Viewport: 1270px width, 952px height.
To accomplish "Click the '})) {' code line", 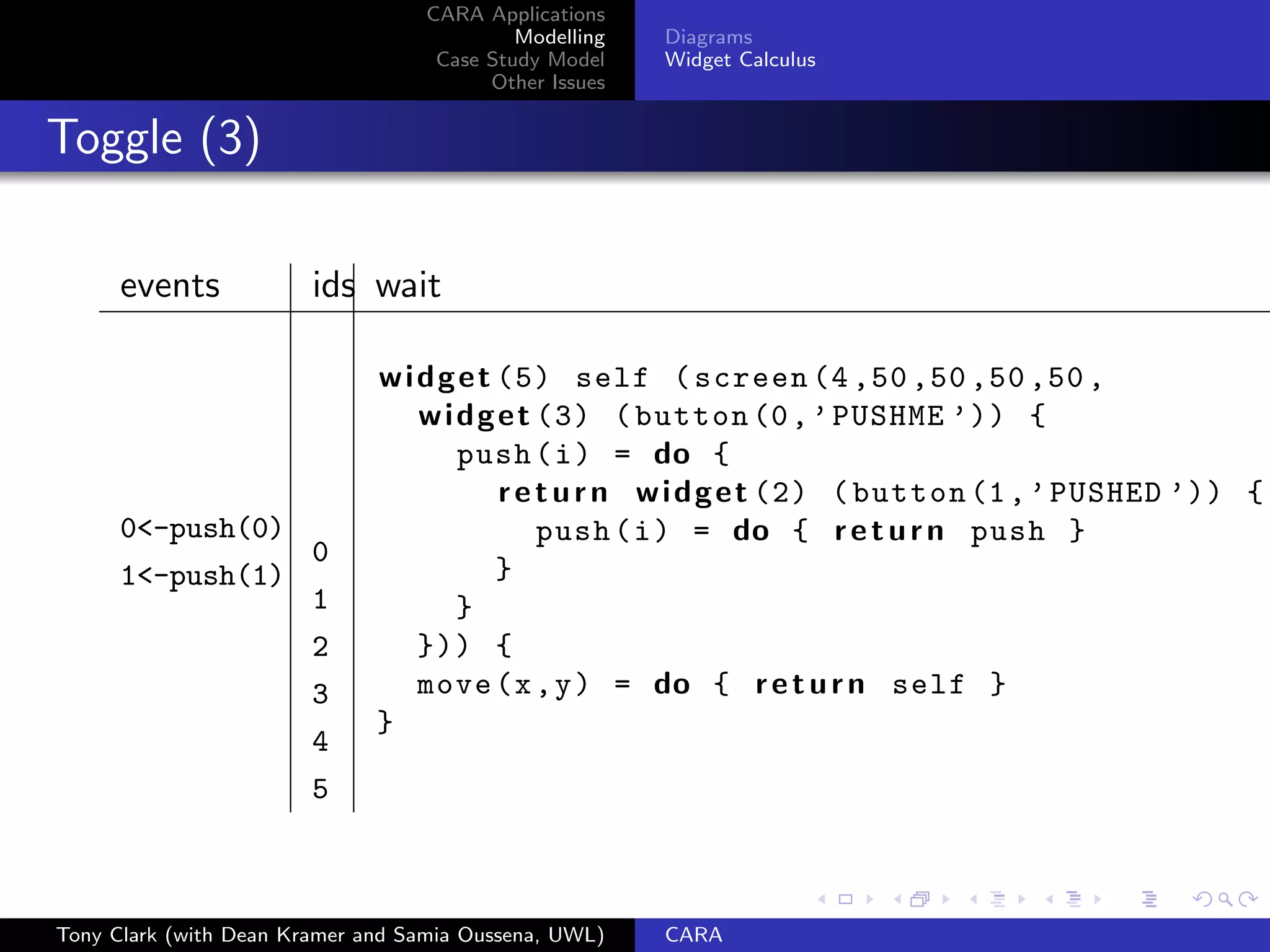I will [x=464, y=646].
